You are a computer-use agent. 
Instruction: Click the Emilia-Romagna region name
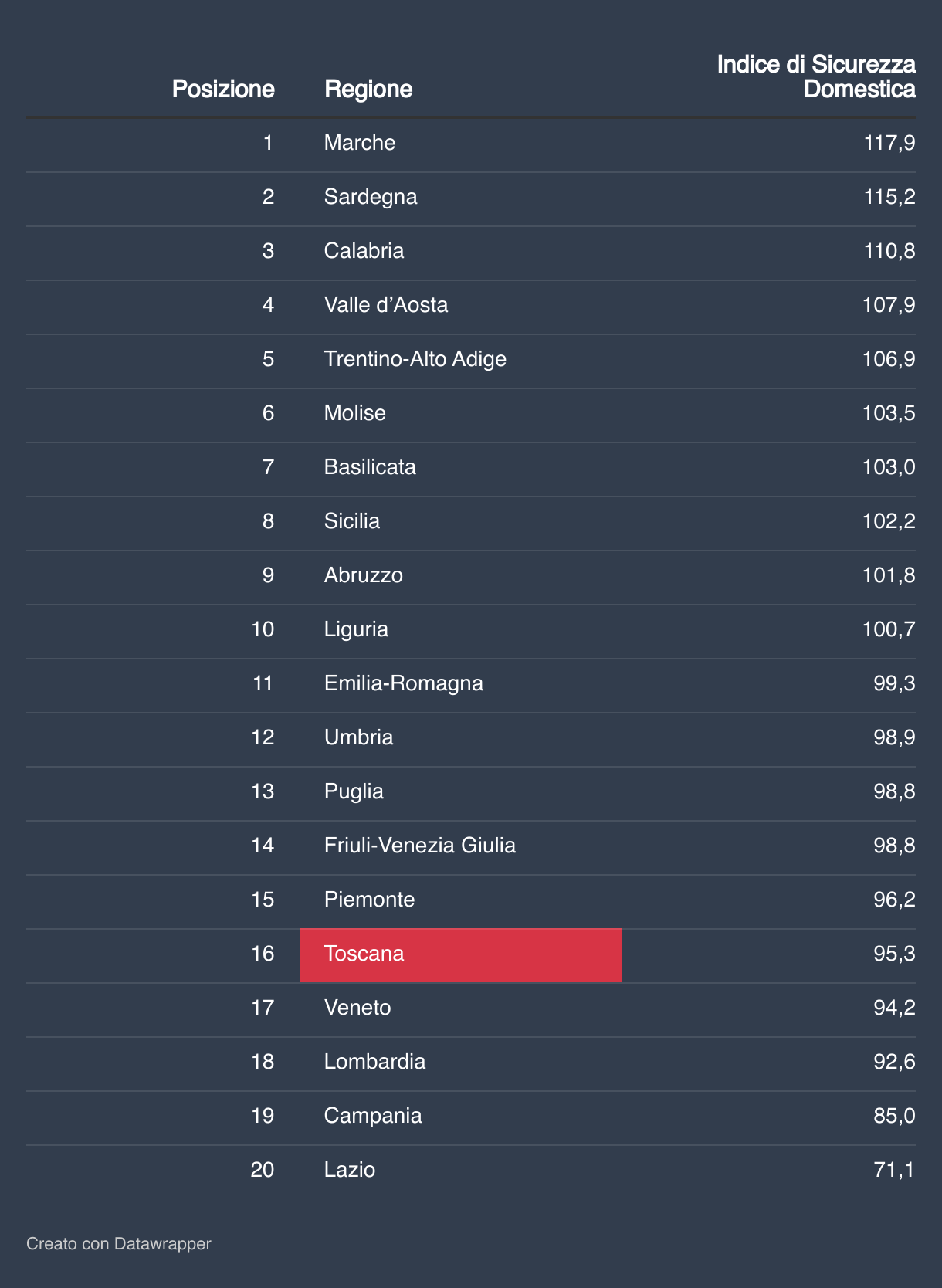(x=404, y=683)
